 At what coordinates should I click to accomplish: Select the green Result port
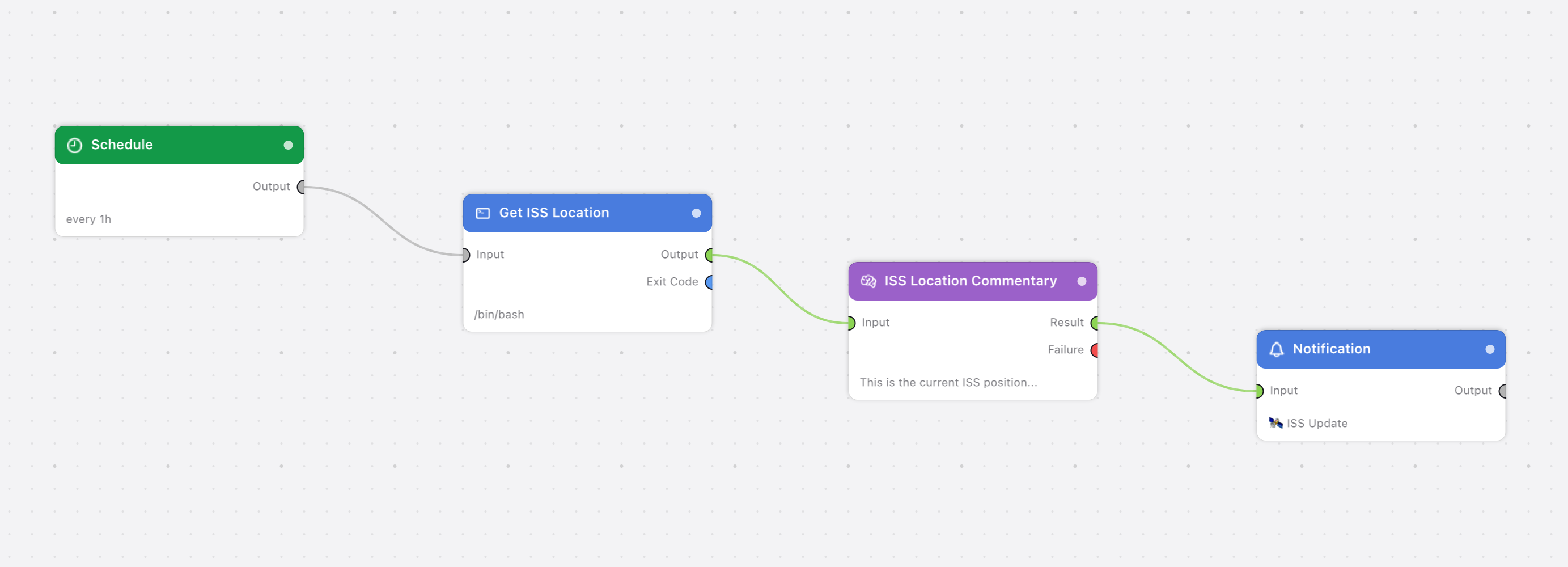pos(1095,323)
